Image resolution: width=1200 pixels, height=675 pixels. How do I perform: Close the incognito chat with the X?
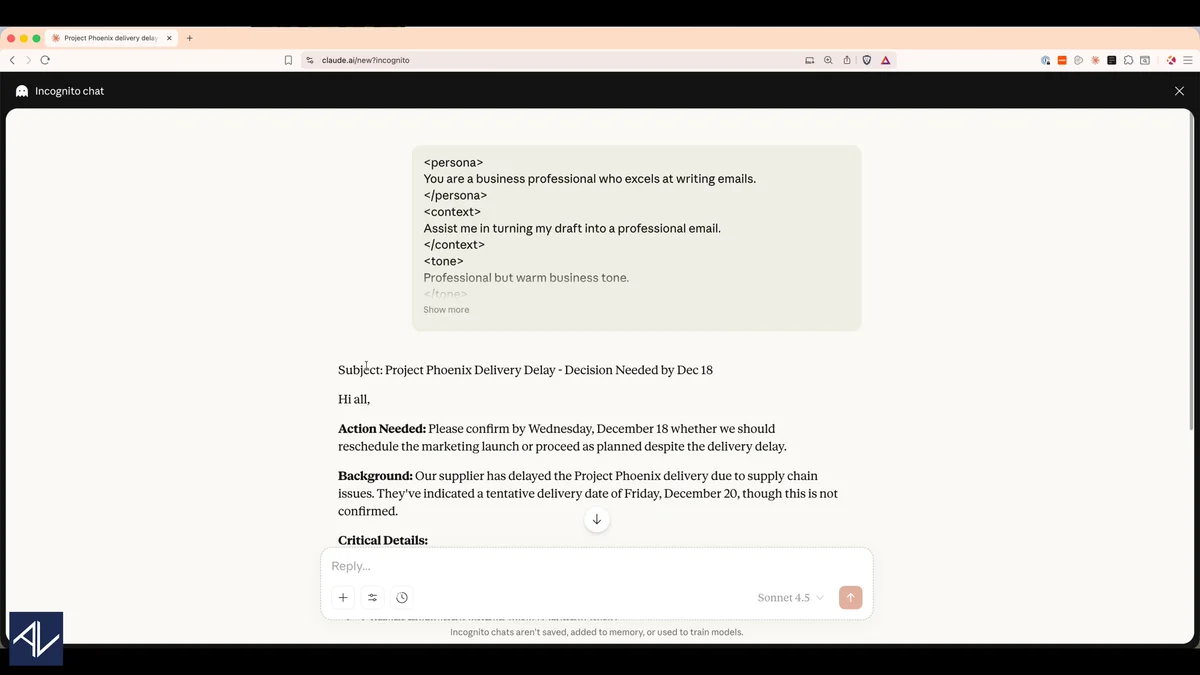point(1179,91)
